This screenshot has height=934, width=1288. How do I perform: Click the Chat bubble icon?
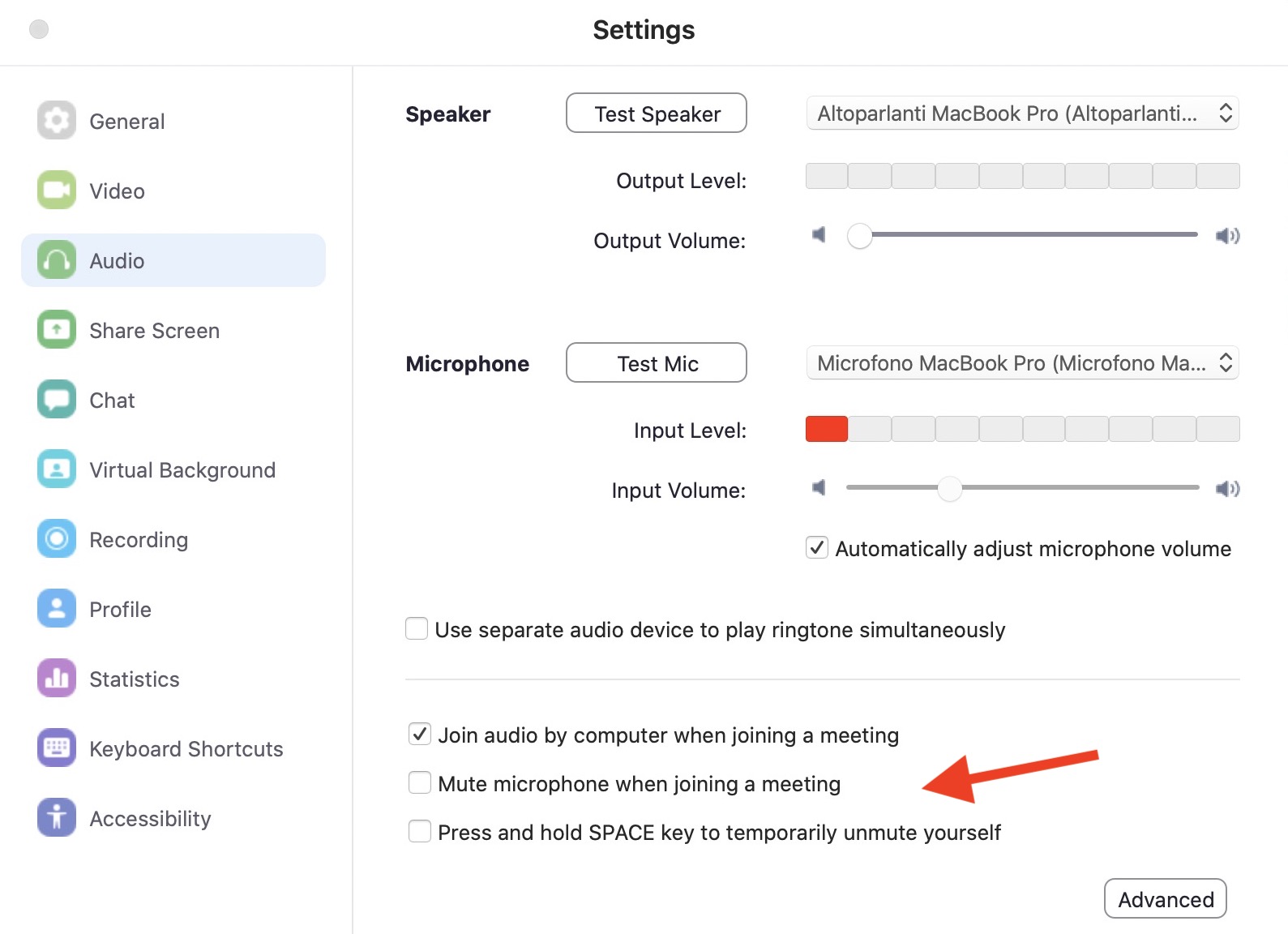pos(56,400)
